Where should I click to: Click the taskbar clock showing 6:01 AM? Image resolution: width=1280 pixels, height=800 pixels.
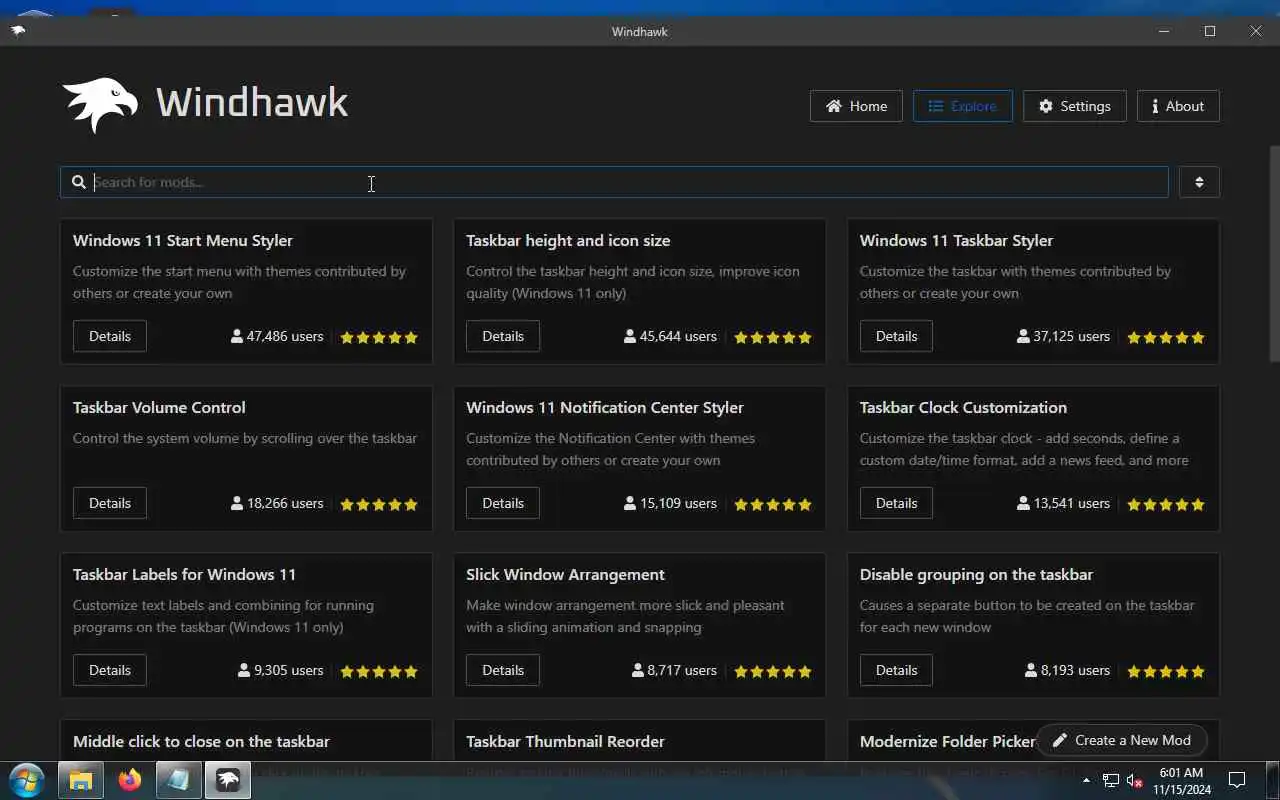[1182, 781]
